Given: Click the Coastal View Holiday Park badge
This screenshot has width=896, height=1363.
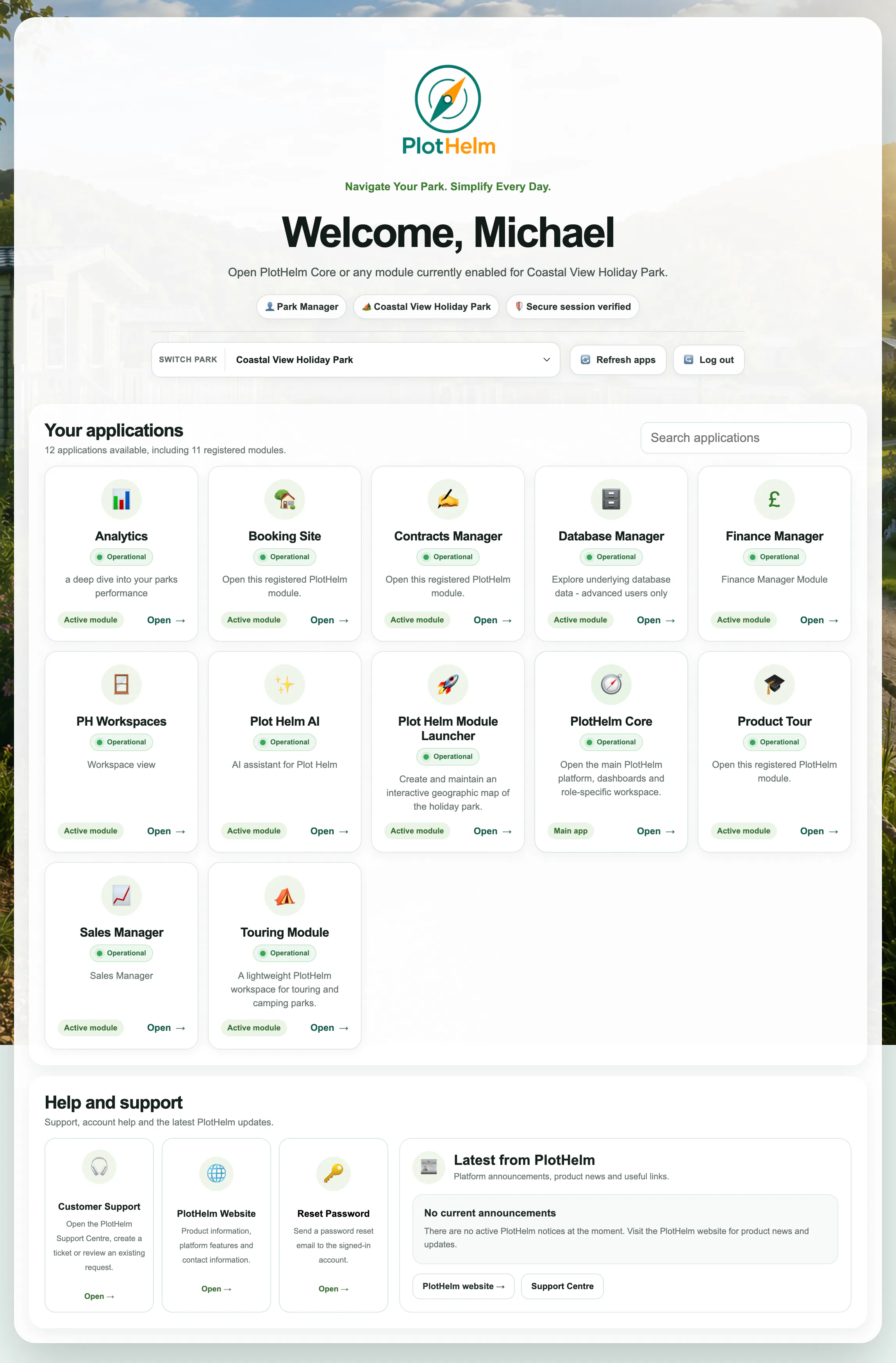Looking at the screenshot, I should tap(426, 306).
